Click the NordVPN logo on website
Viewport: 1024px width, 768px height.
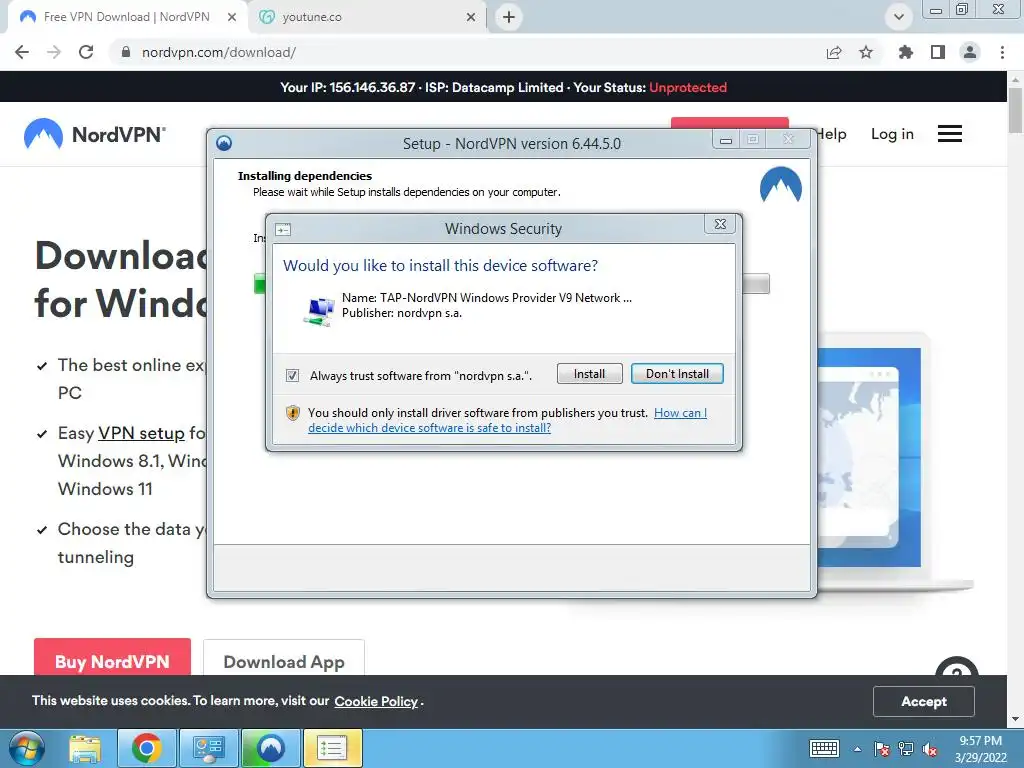click(x=95, y=135)
